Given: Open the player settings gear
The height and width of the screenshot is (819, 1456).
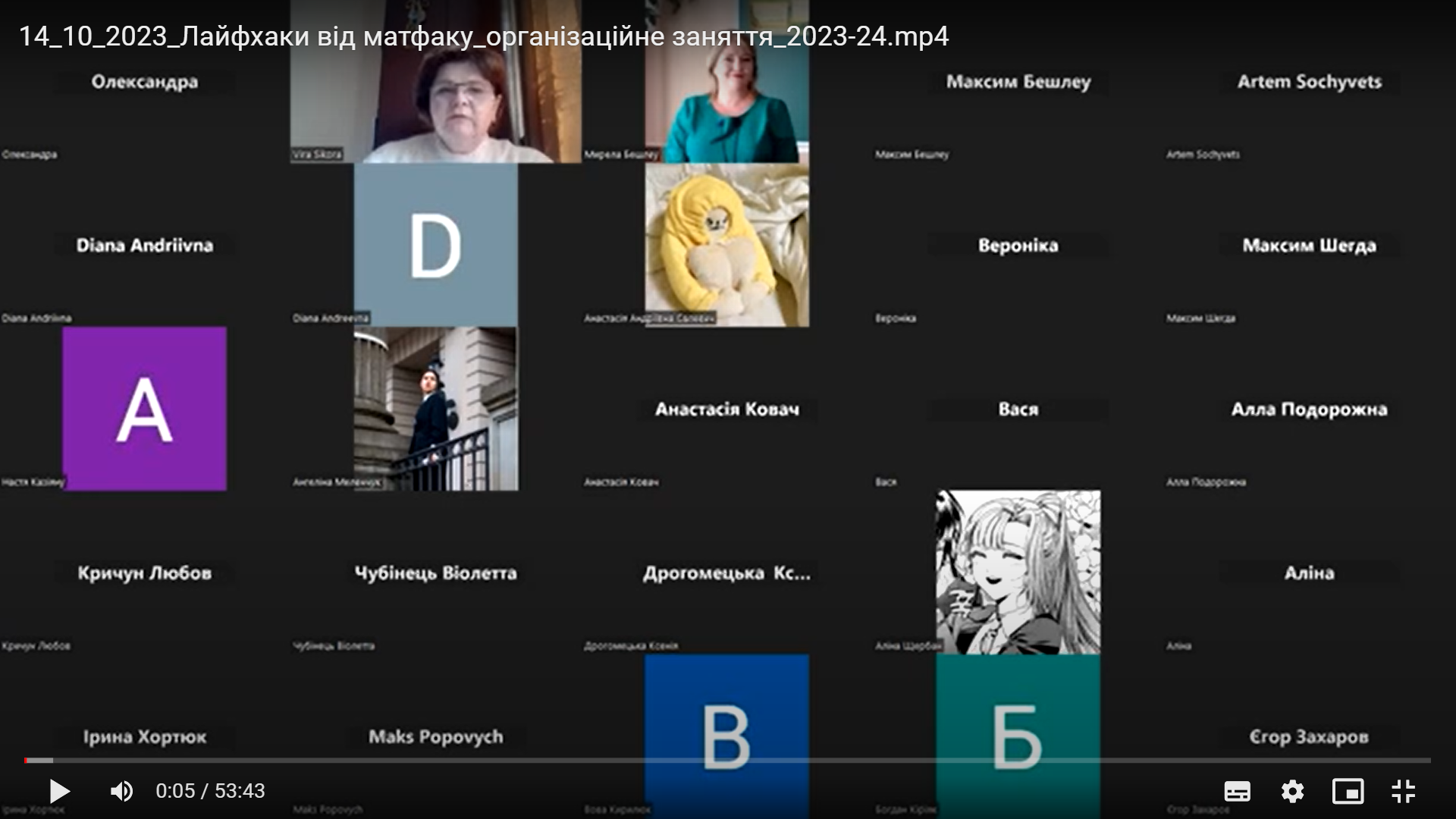Looking at the screenshot, I should click(1292, 791).
